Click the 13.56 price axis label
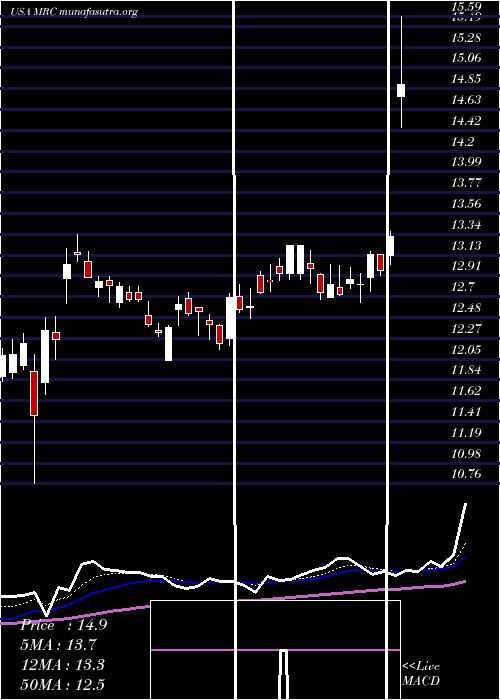Screen dimensions: 500x700 466,204
